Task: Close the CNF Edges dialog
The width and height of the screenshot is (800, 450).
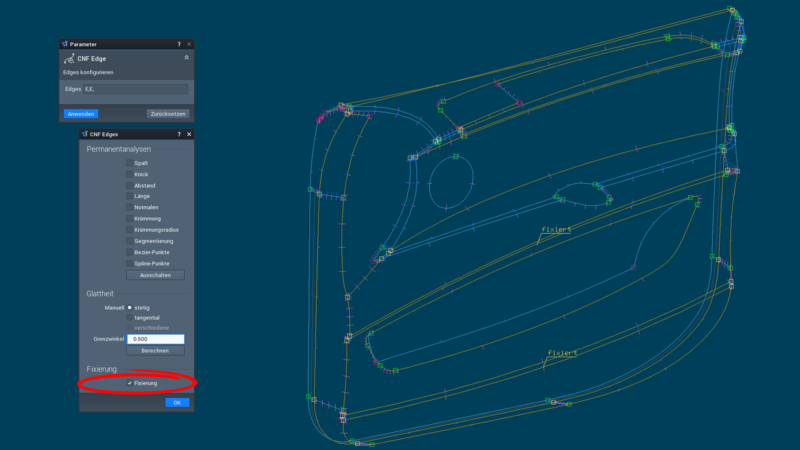Action: (x=189, y=134)
